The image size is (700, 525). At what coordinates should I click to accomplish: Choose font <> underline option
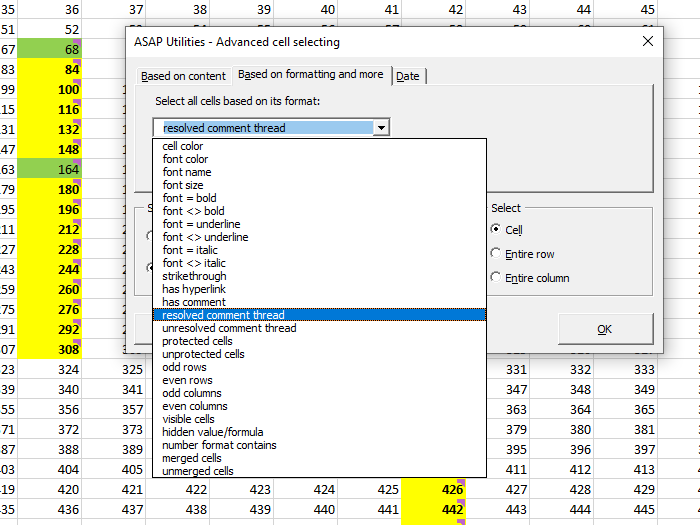(319, 237)
